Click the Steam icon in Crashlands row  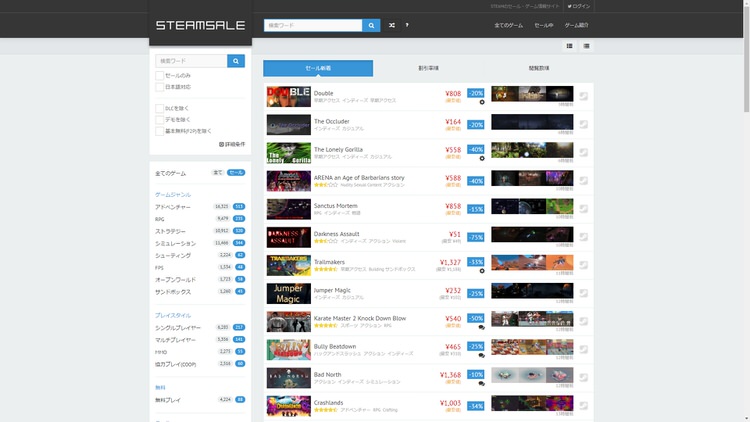pyautogui.click(x=584, y=406)
